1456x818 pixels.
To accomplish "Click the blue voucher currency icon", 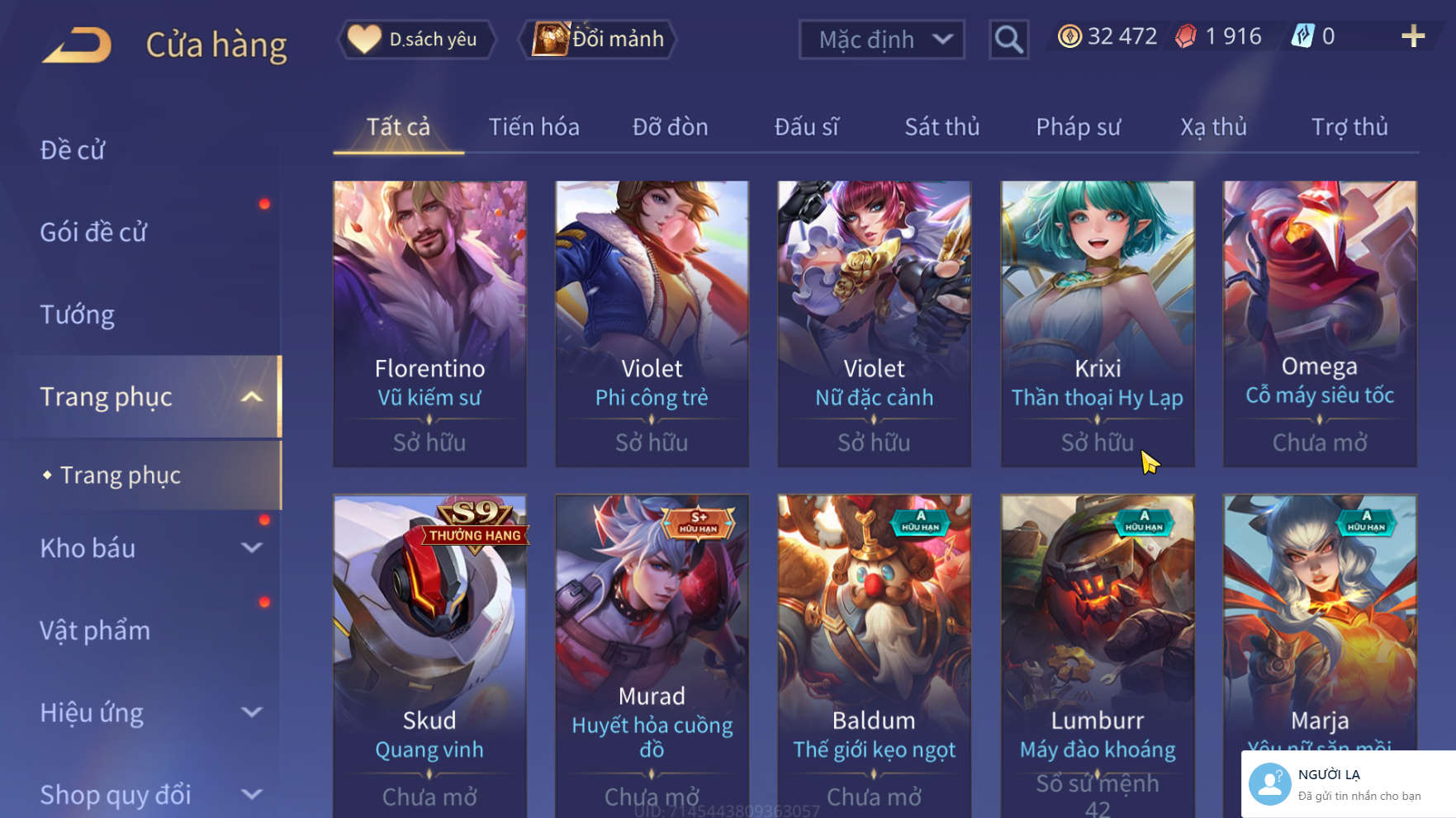I will coord(1302,36).
